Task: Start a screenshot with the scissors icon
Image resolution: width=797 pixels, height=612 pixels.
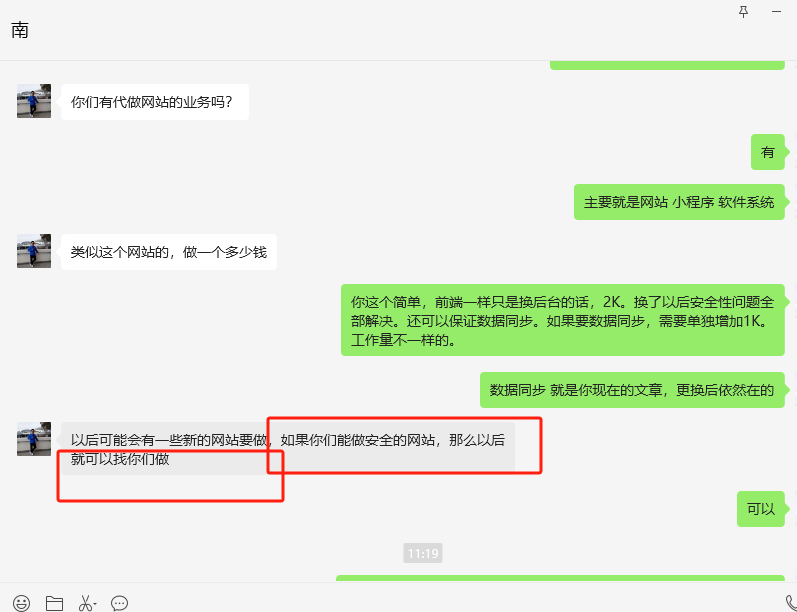Action: tap(85, 603)
